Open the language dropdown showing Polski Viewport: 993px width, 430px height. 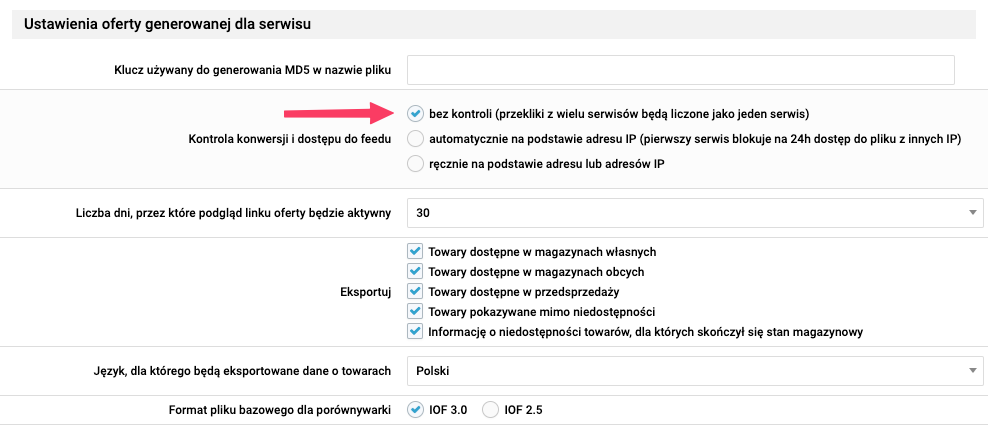click(695, 371)
